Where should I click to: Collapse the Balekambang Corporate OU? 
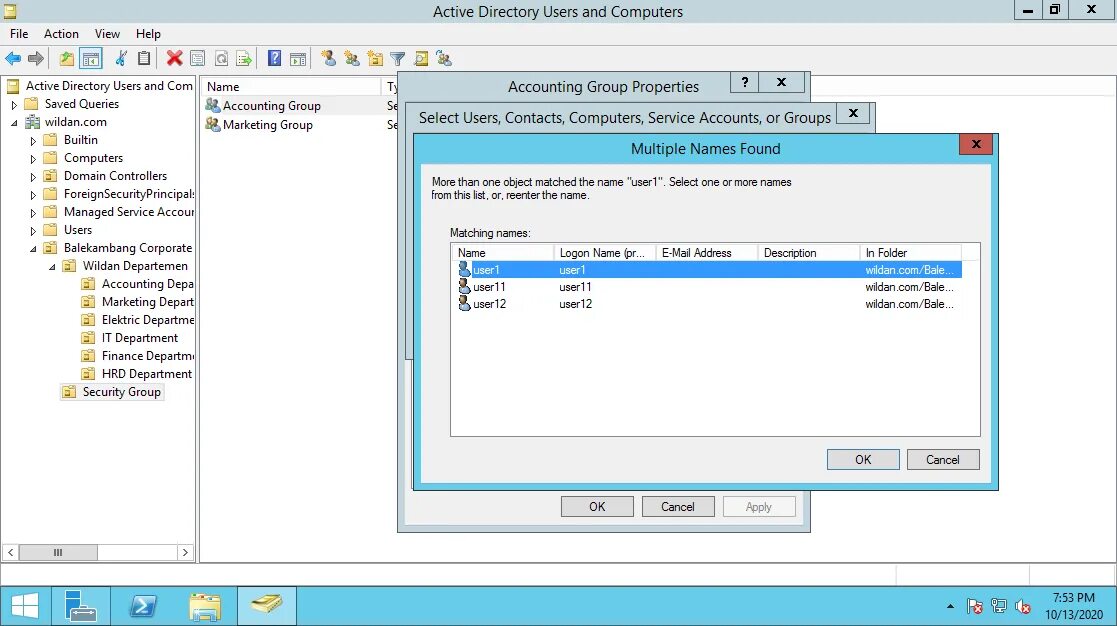(x=33, y=249)
